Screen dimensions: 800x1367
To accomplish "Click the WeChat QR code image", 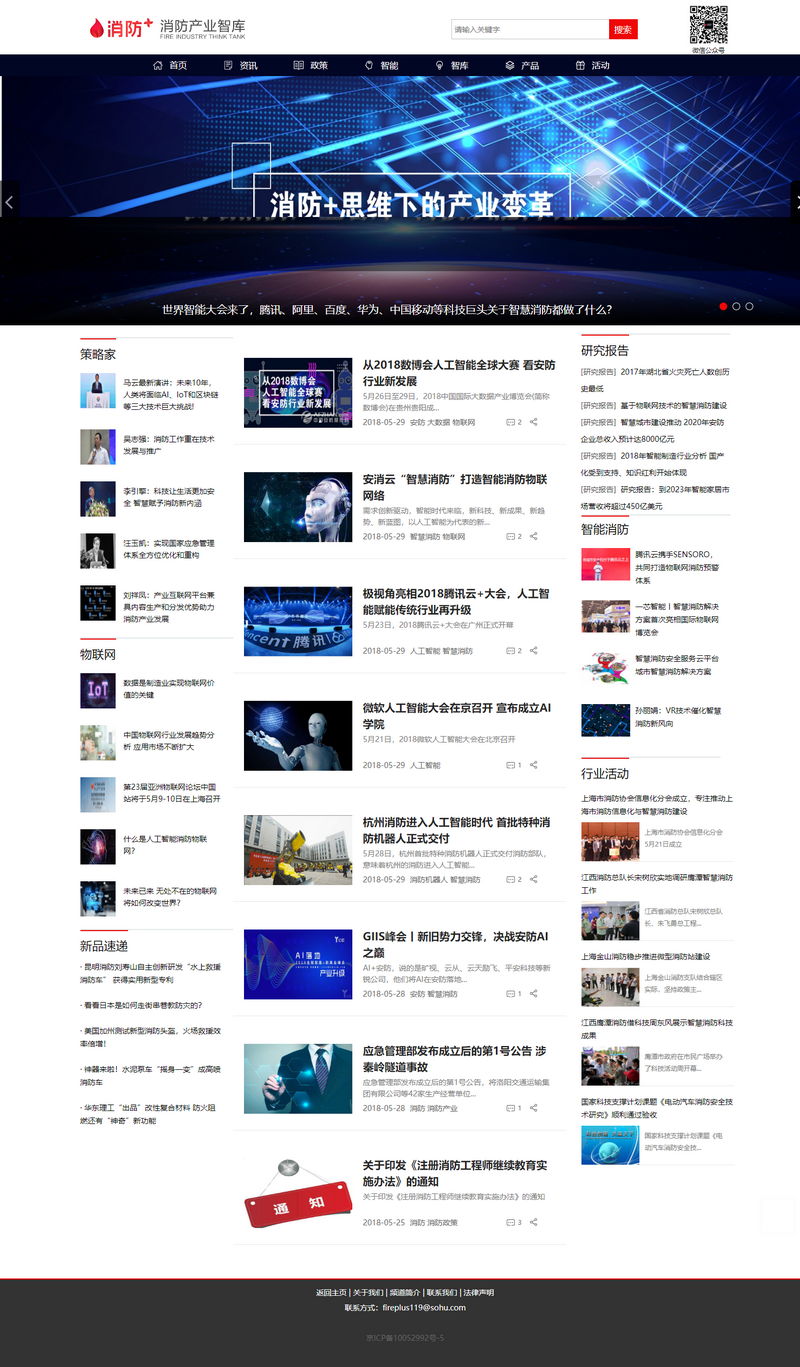I will [708, 24].
